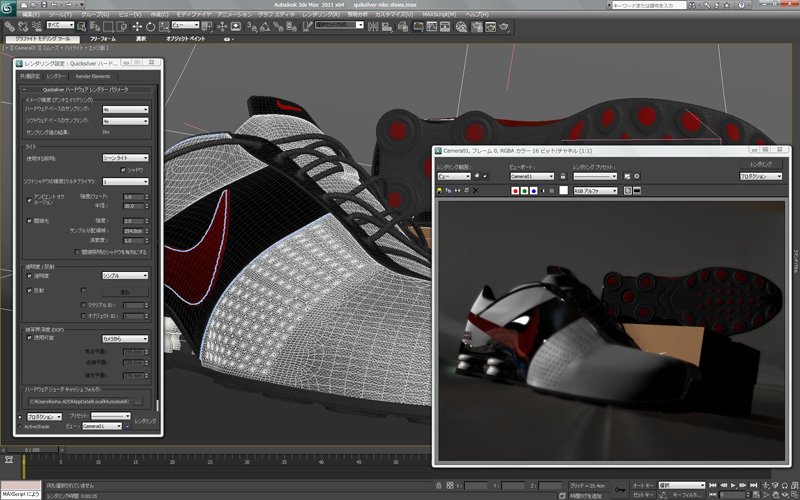
Task: Switch to the Render Elements tab
Action: click(x=93, y=76)
